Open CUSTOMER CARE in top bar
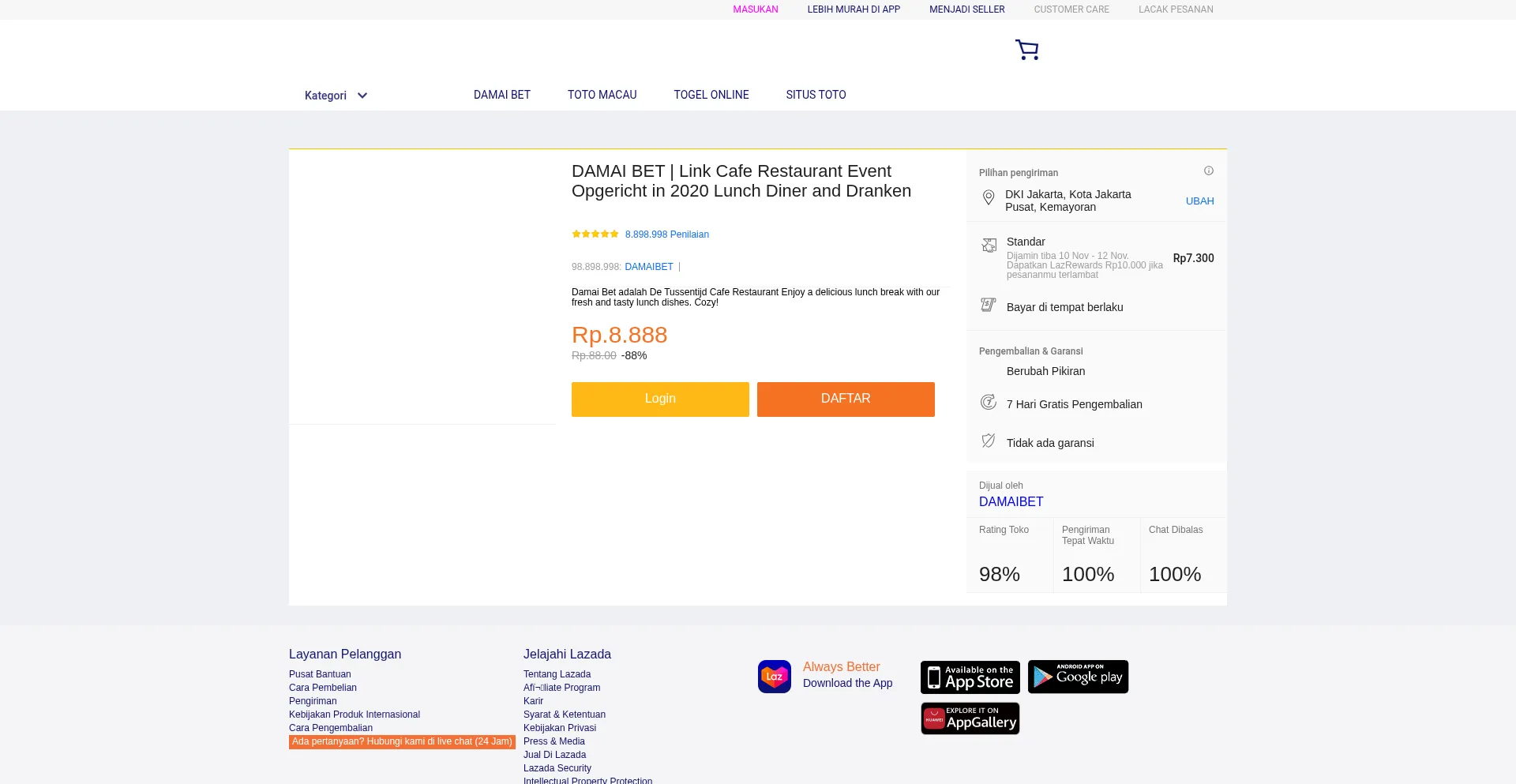Screen dimensions: 1516x784 point(1071,9)
